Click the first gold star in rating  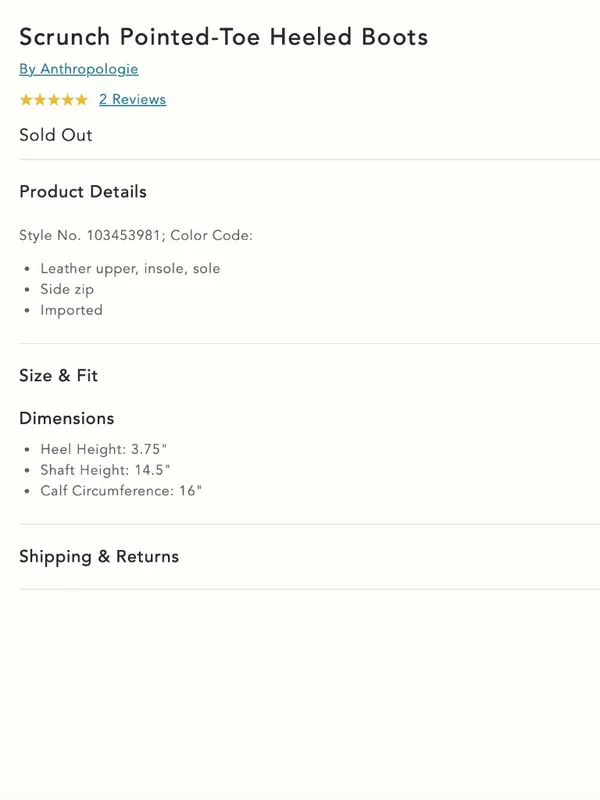pyautogui.click(x=26, y=99)
